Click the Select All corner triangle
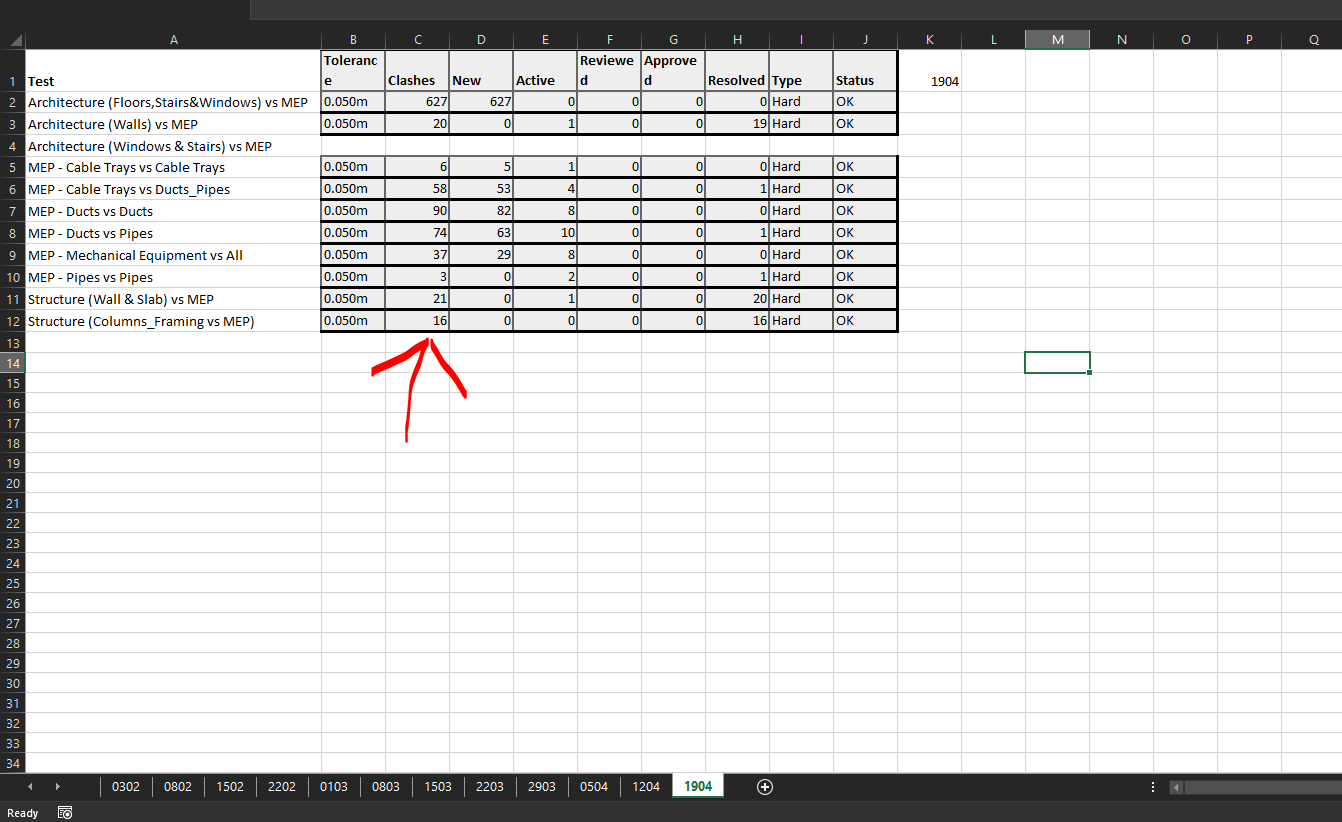Screen dimensions: 1342x822 (16, 40)
